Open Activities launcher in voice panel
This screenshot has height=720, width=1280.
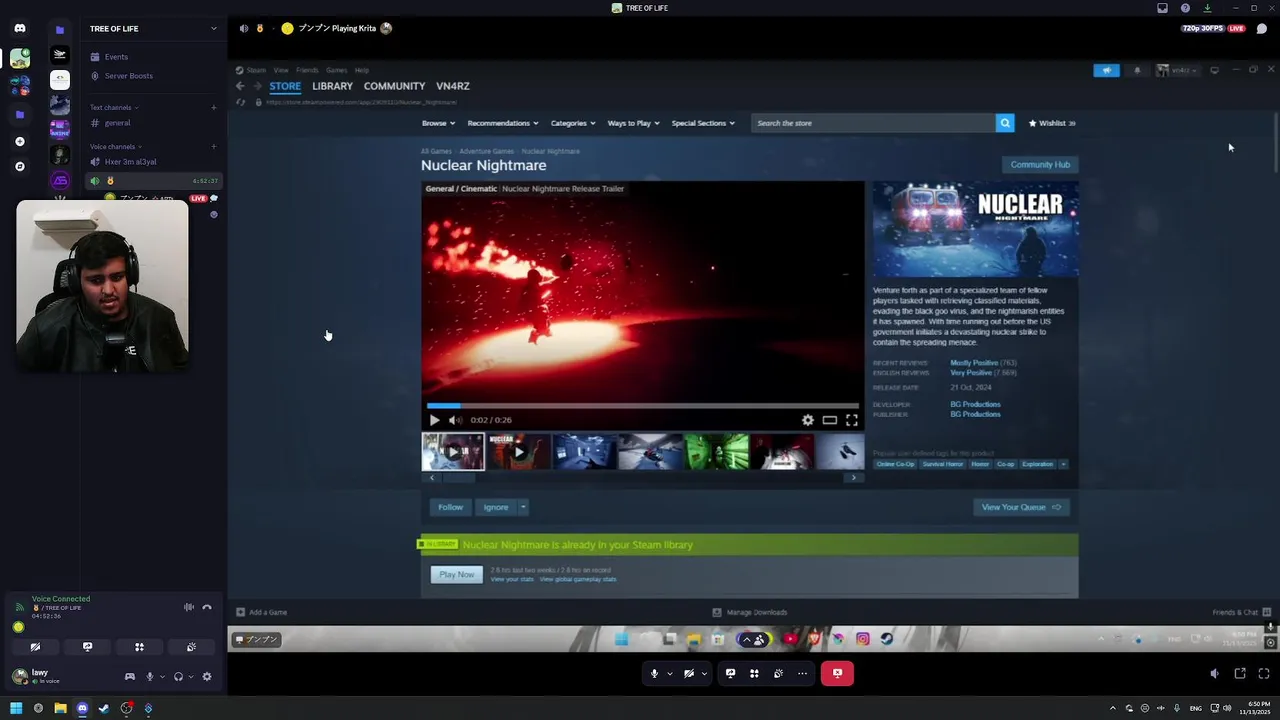pos(139,647)
